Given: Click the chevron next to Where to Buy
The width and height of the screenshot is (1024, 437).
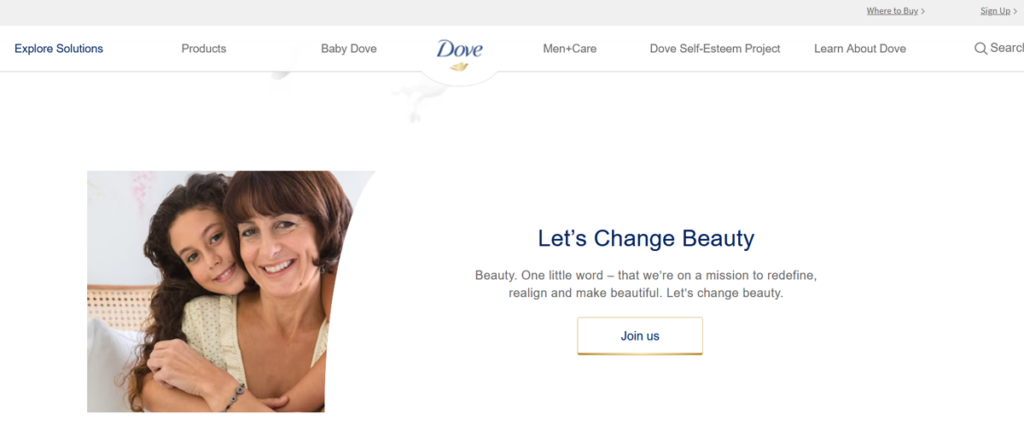Looking at the screenshot, I should [923, 11].
